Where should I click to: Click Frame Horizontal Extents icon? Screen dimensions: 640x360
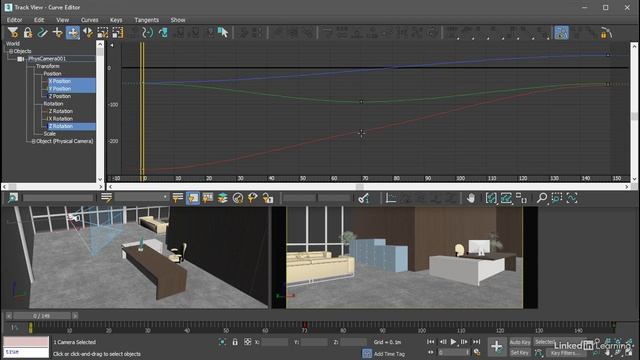[x=491, y=198]
